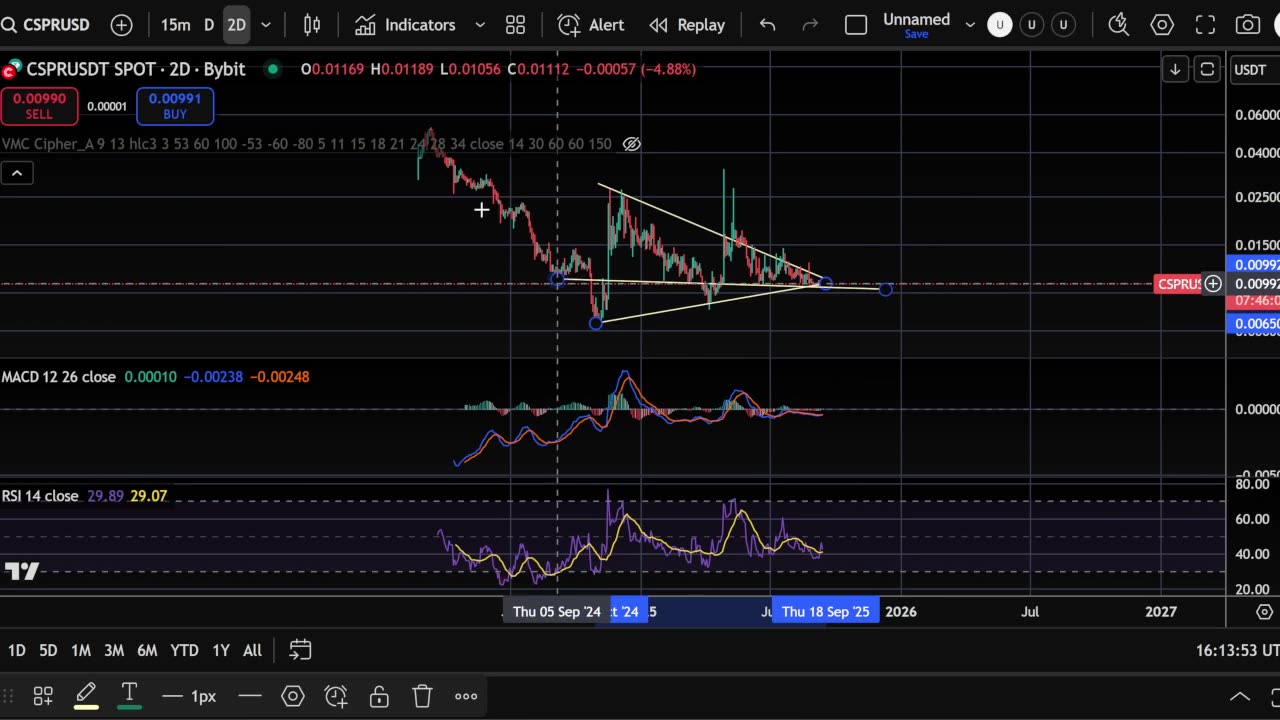The width and height of the screenshot is (1280, 720).
Task: Open the MACD 12 26 close legend
Action: point(59,377)
